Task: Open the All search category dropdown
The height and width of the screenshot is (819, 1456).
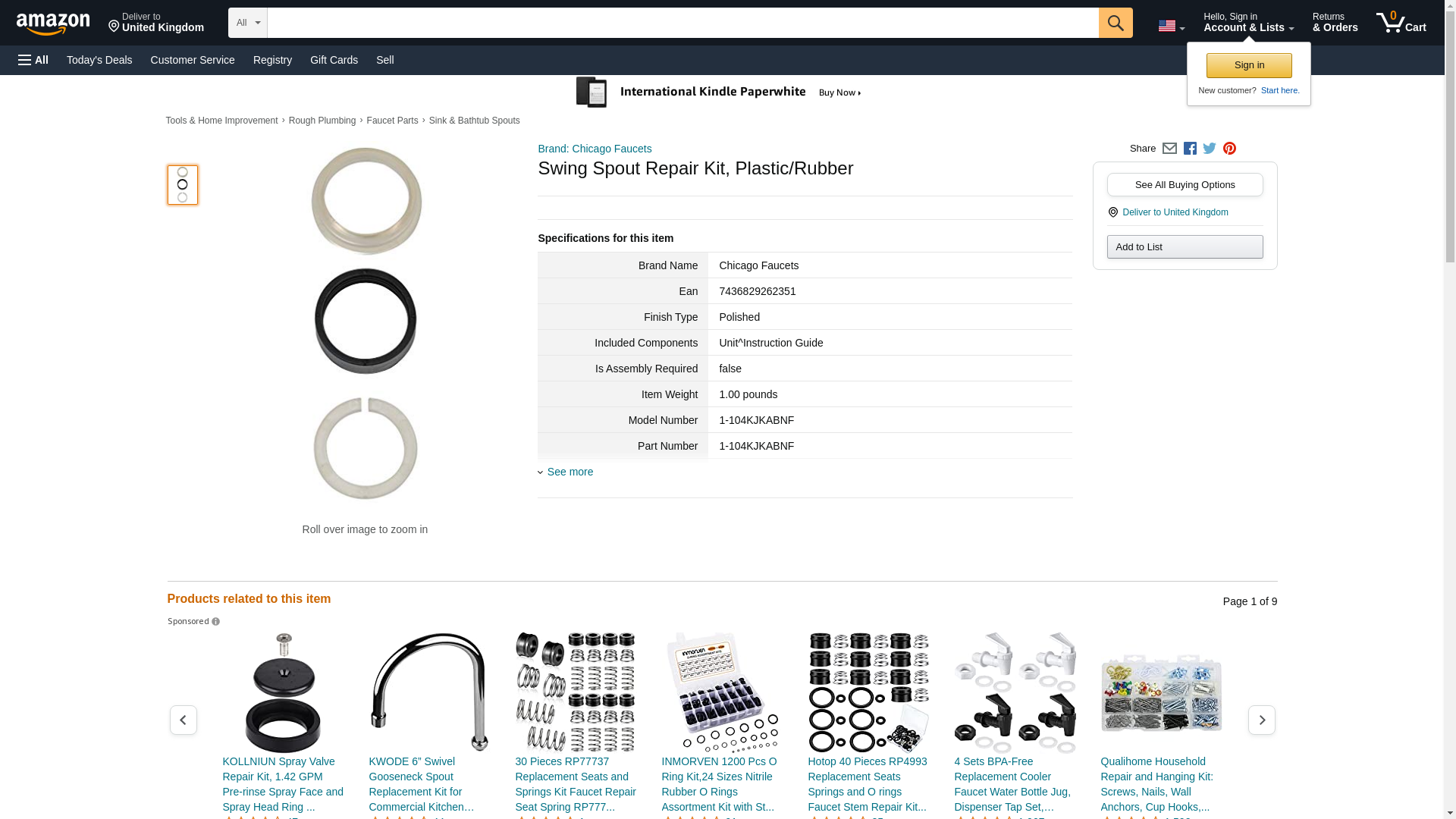Action: pyautogui.click(x=247, y=23)
